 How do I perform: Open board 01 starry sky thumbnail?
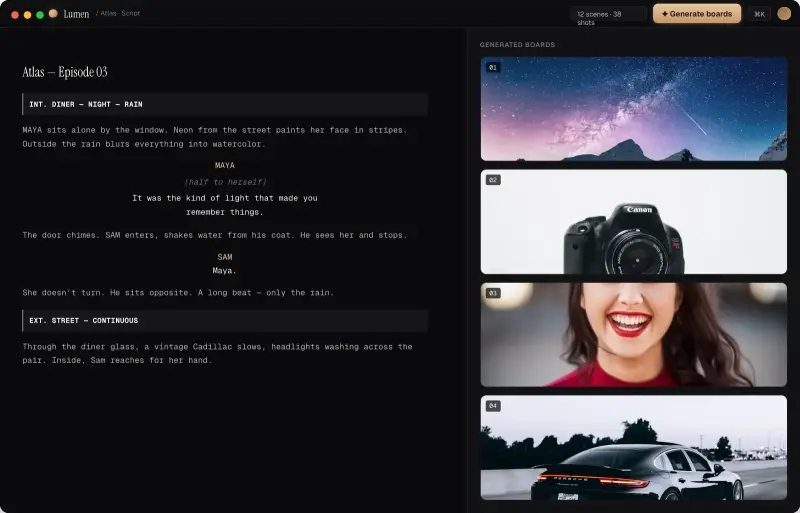point(634,109)
